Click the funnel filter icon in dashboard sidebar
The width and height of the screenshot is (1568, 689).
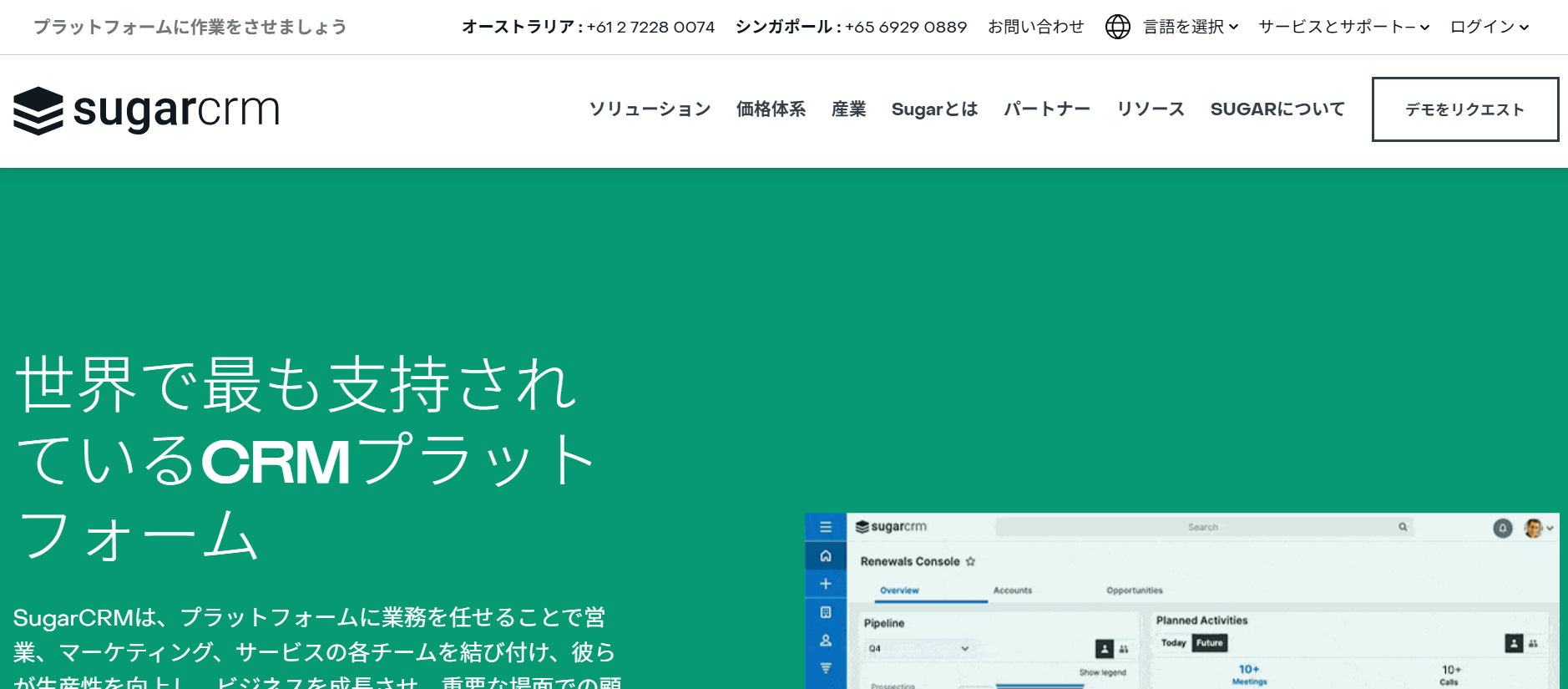pyautogui.click(x=826, y=668)
